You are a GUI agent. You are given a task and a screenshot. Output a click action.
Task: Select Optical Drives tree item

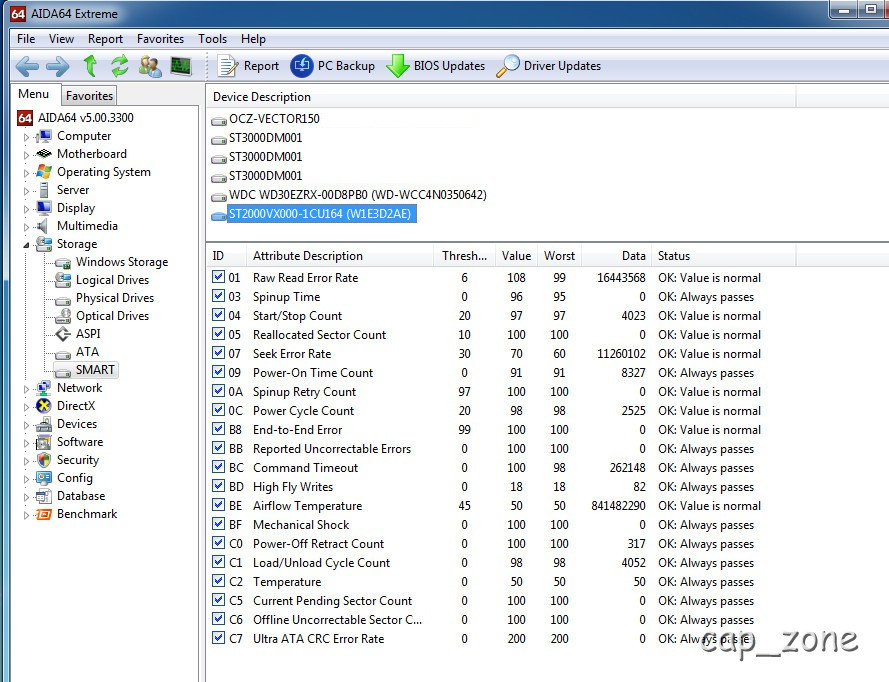112,316
